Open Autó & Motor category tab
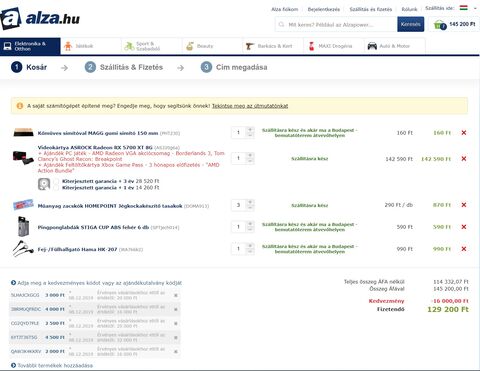This screenshot has width=480, height=371. click(x=395, y=46)
